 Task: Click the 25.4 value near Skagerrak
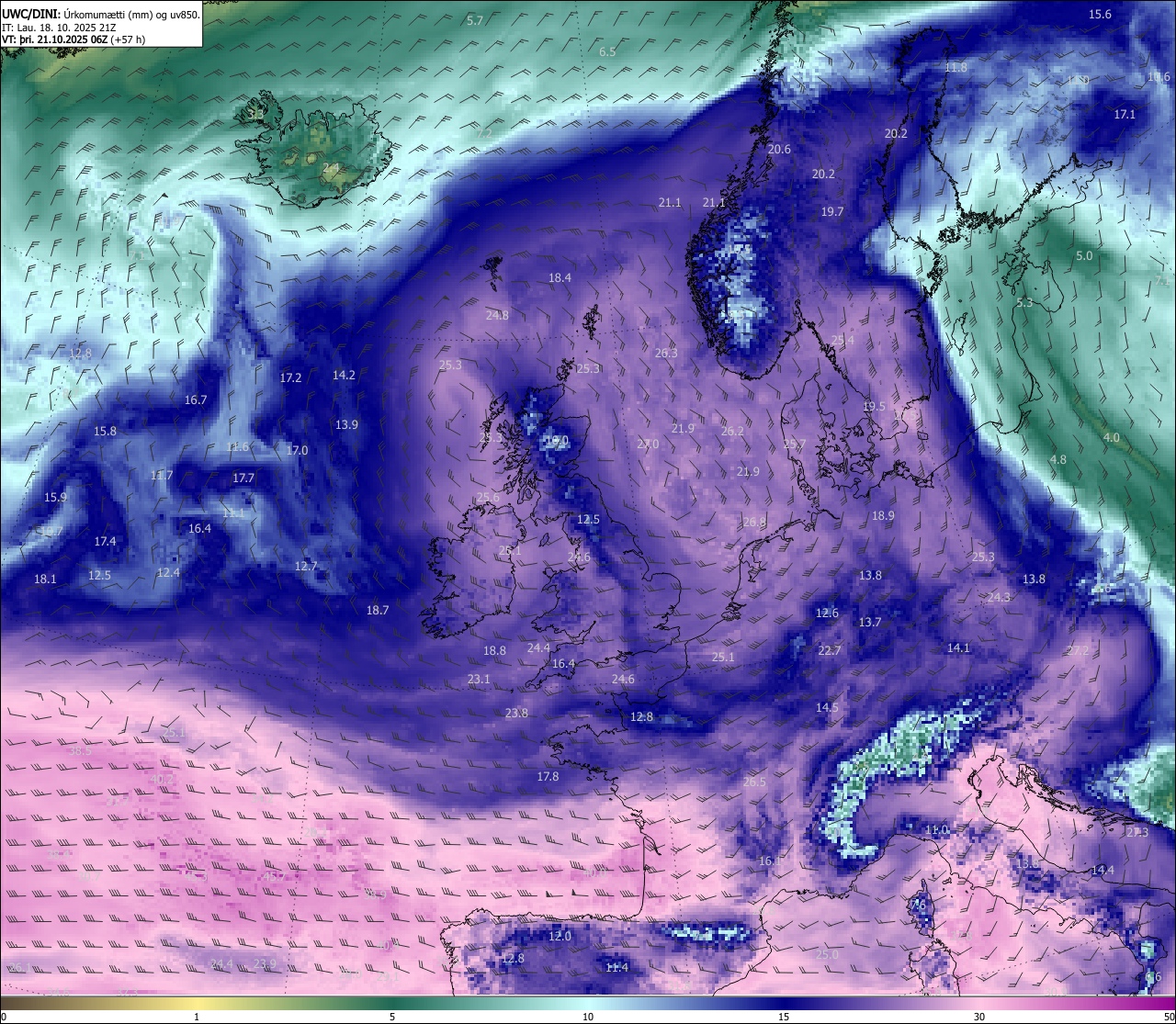point(842,340)
